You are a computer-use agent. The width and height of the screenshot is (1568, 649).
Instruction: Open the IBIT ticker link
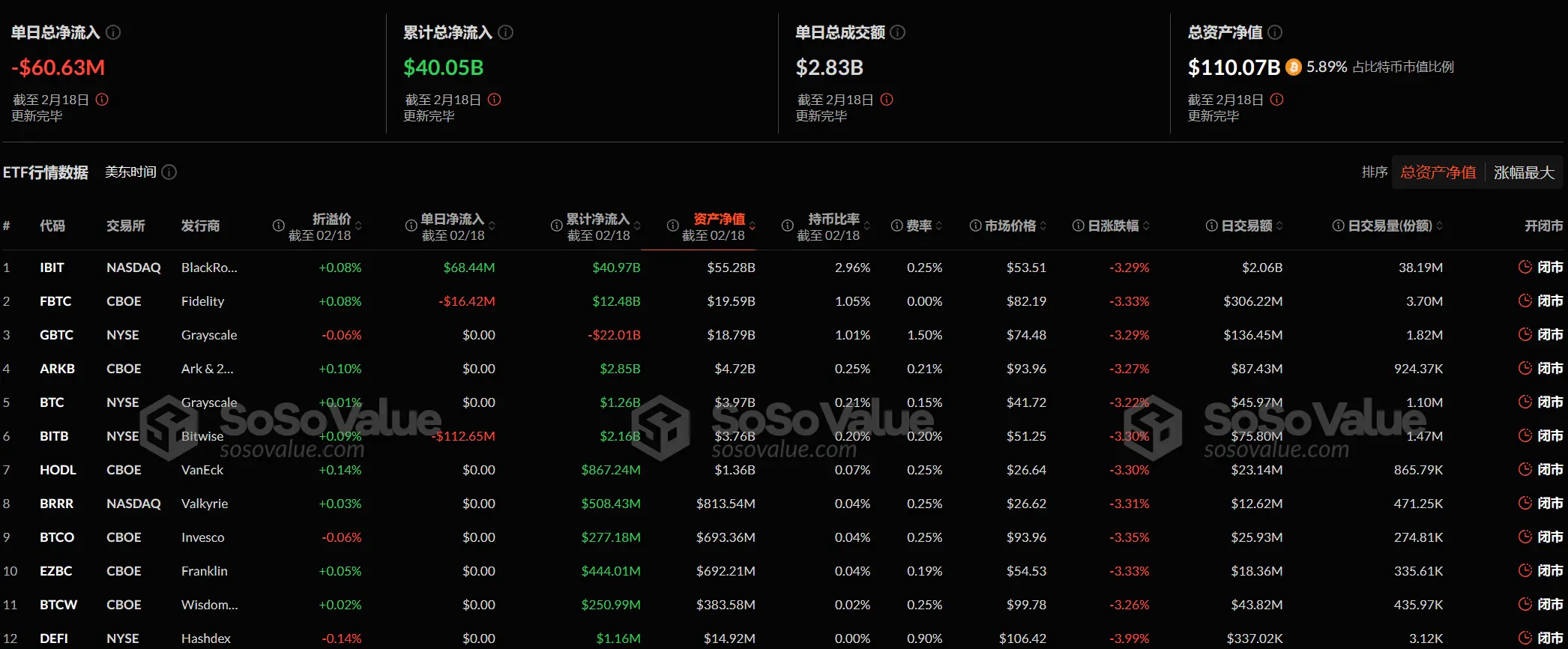(x=52, y=268)
